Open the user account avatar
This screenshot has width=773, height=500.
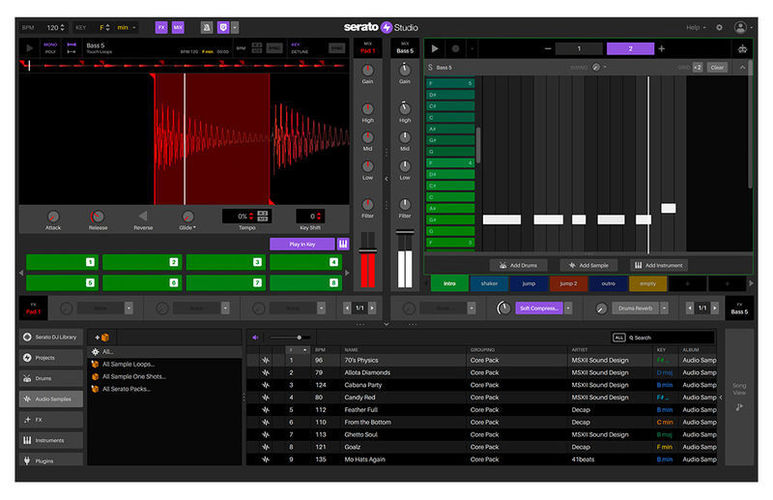pyautogui.click(x=740, y=28)
